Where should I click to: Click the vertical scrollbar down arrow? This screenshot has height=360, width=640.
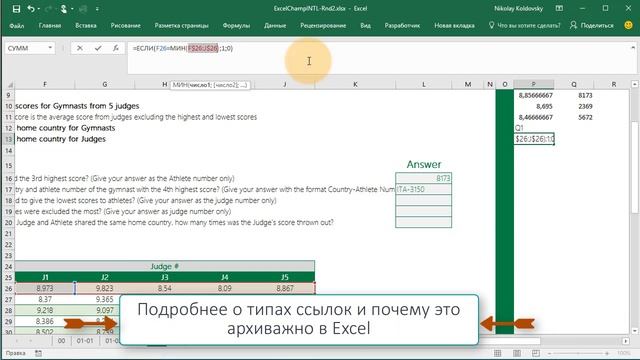pos(635,331)
